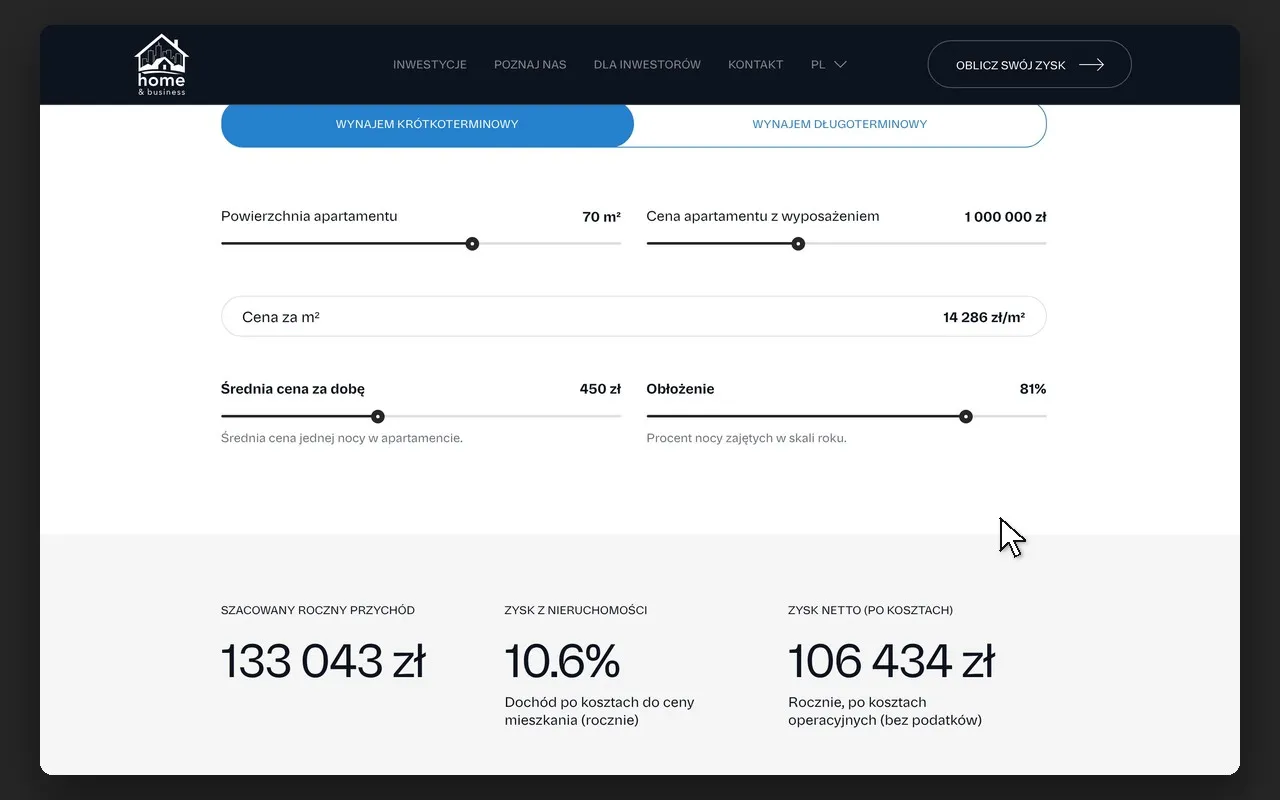
Task: Click the Średnia cena za dobę slider handle
Action: coord(378,417)
